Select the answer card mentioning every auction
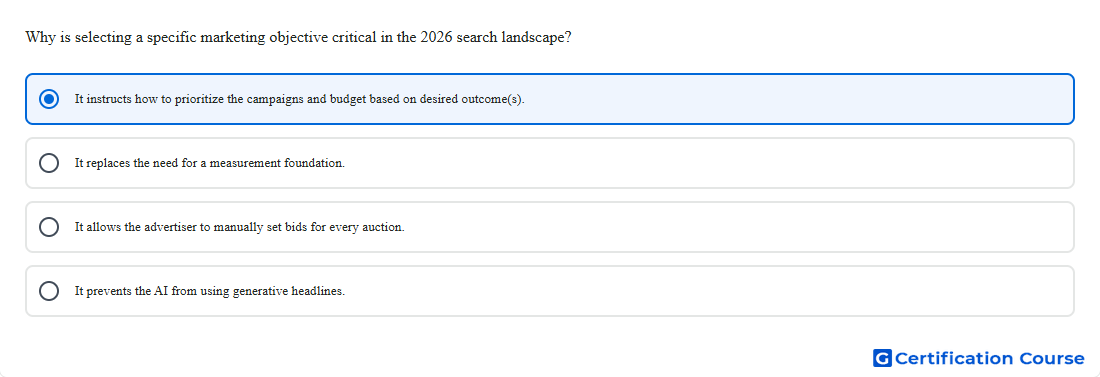1100x377 pixels. click(x=550, y=227)
